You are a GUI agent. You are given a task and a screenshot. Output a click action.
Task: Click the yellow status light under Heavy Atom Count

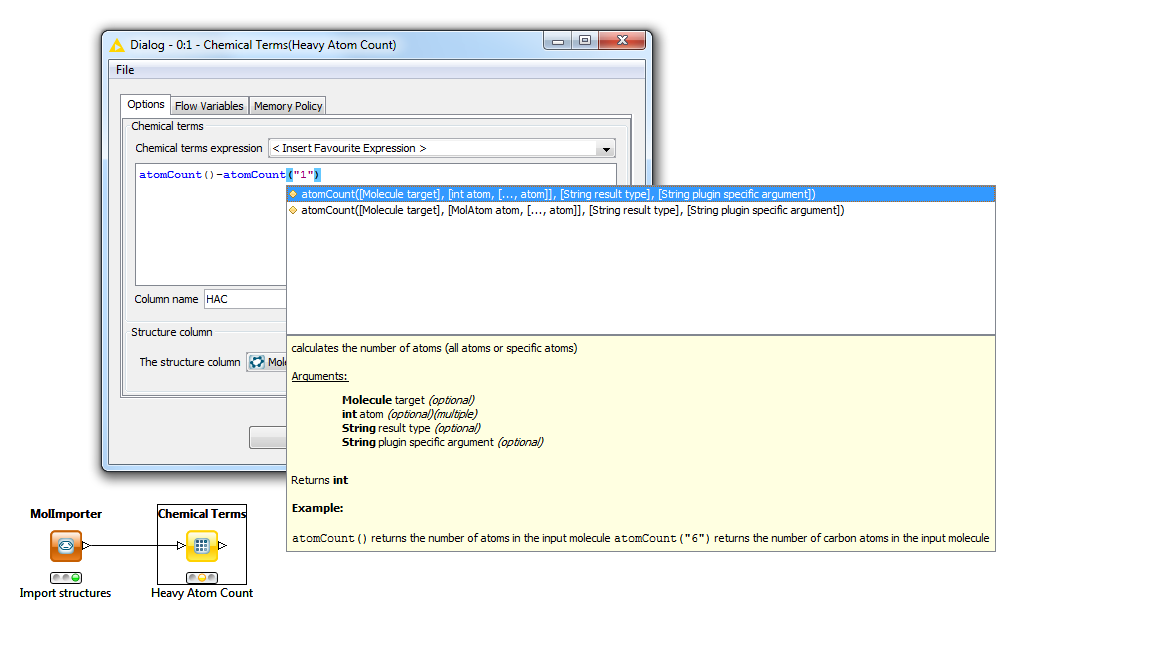point(202,577)
